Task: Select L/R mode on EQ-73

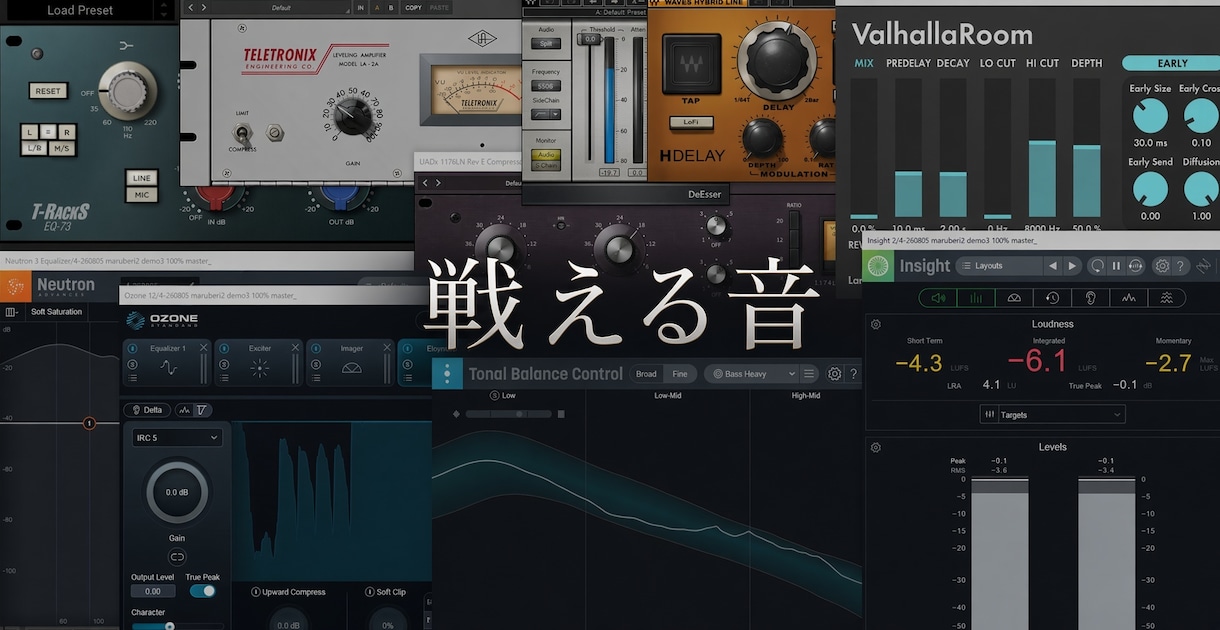Action: 36,149
